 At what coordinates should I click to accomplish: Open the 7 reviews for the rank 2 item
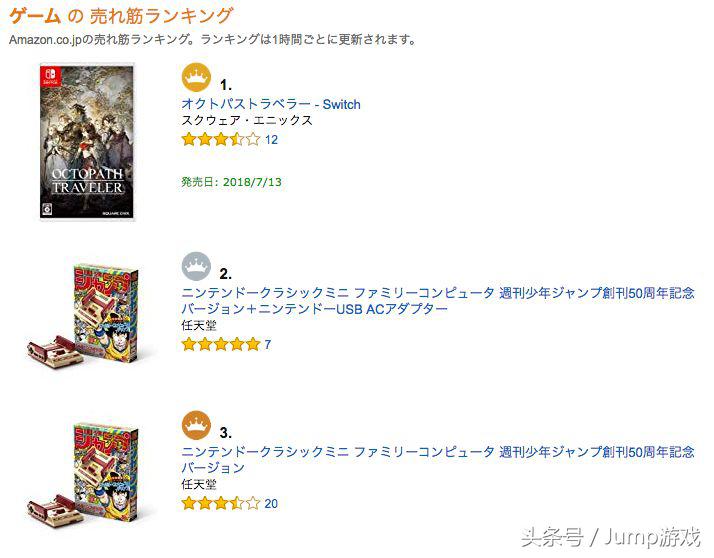(x=268, y=345)
